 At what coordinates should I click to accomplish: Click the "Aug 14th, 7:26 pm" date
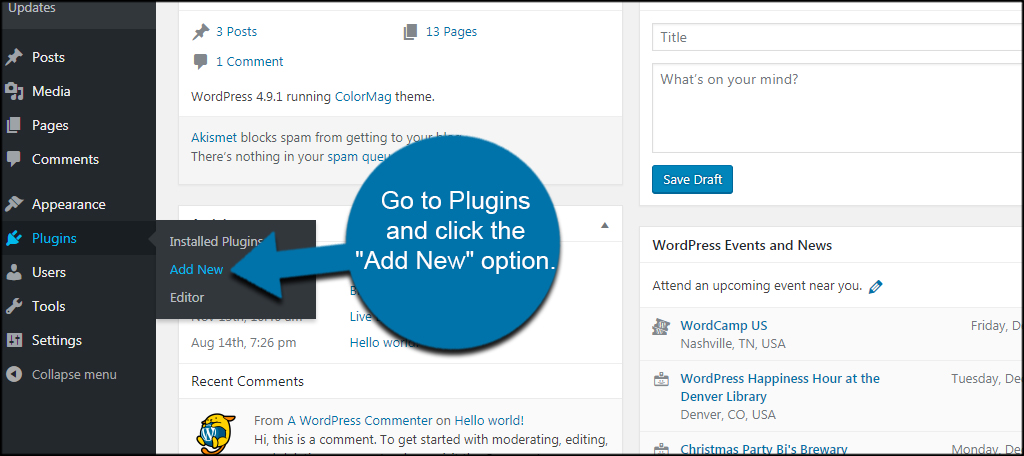coord(244,342)
